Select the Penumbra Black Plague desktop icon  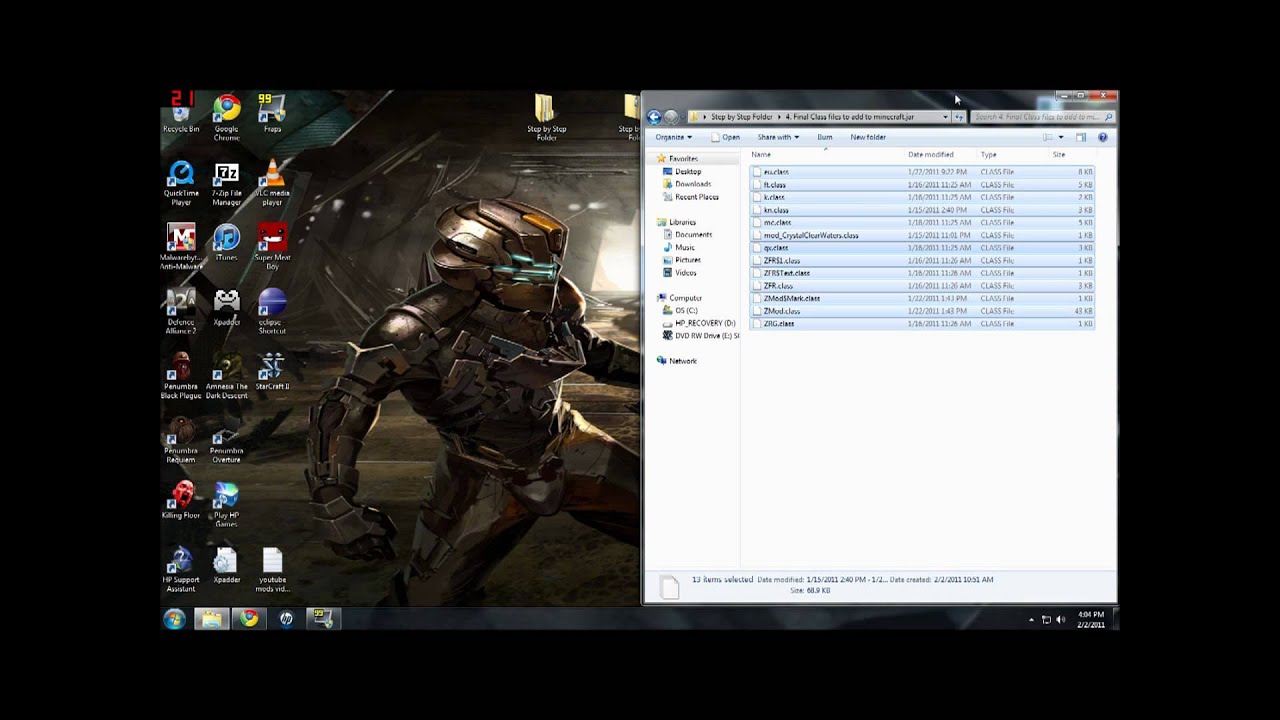[x=181, y=375]
